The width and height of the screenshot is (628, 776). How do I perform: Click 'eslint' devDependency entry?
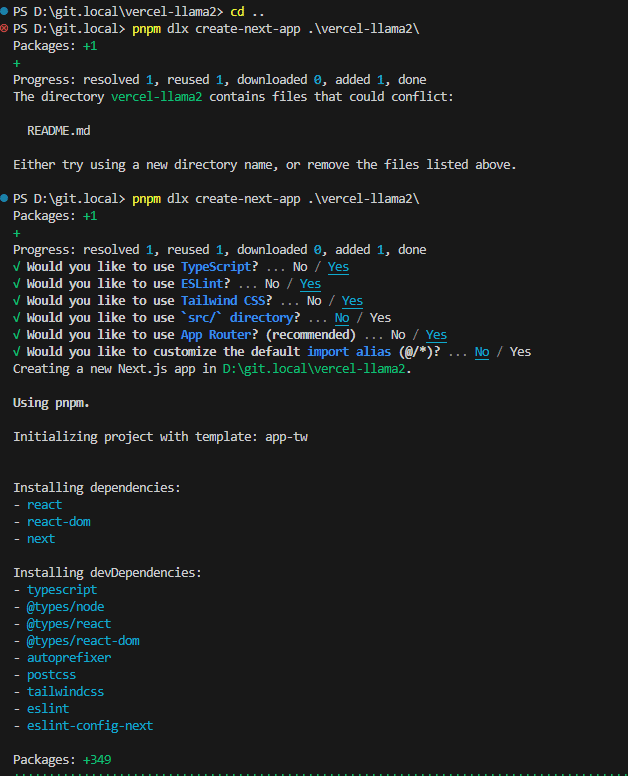(48, 709)
